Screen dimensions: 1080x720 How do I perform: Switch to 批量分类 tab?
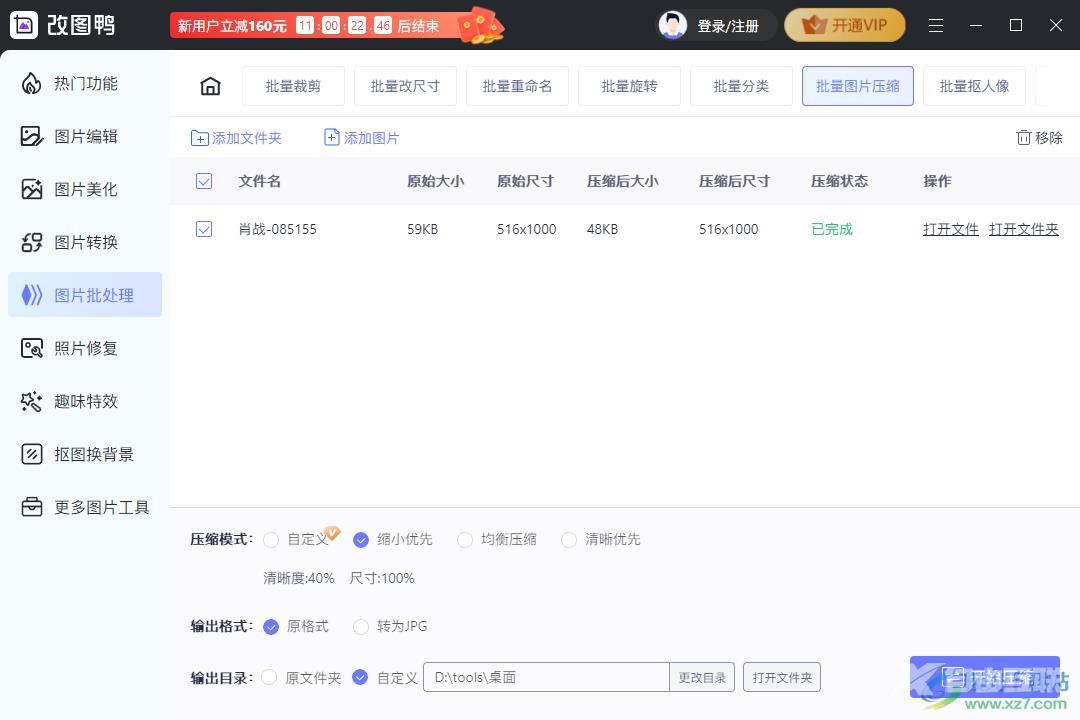click(741, 86)
